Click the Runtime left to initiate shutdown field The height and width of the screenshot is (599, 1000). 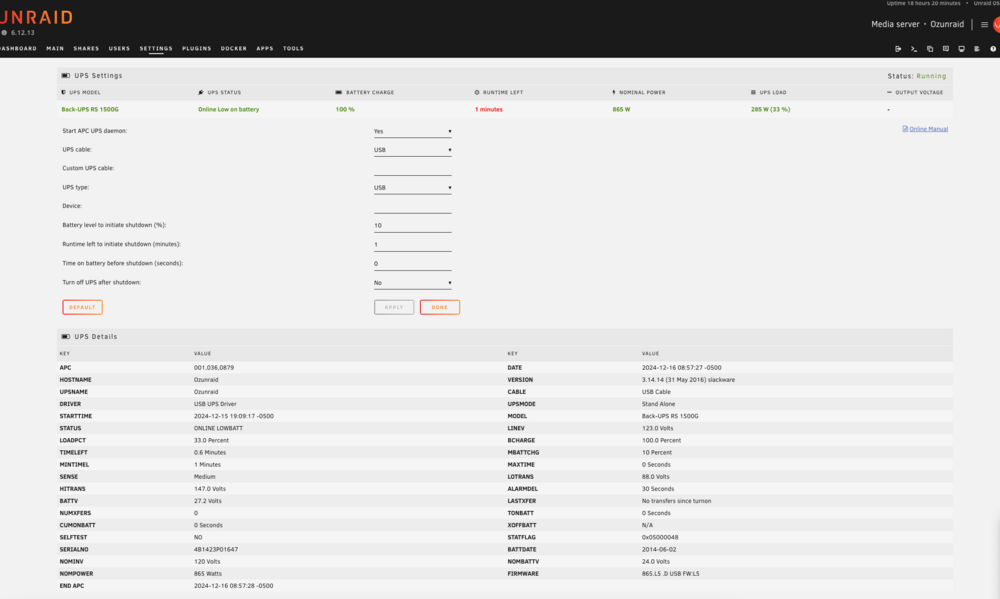(x=413, y=245)
